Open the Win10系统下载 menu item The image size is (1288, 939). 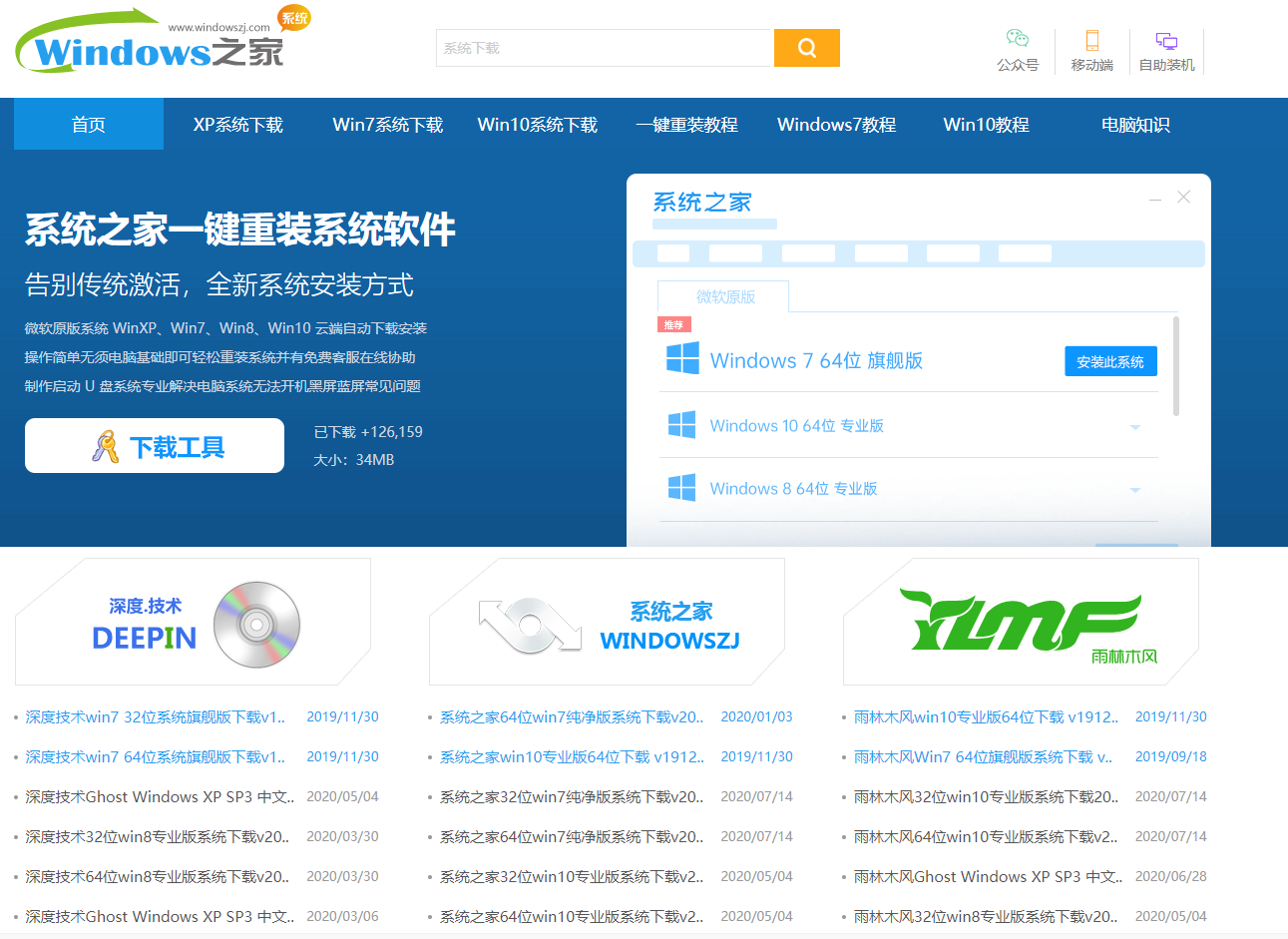click(x=538, y=125)
